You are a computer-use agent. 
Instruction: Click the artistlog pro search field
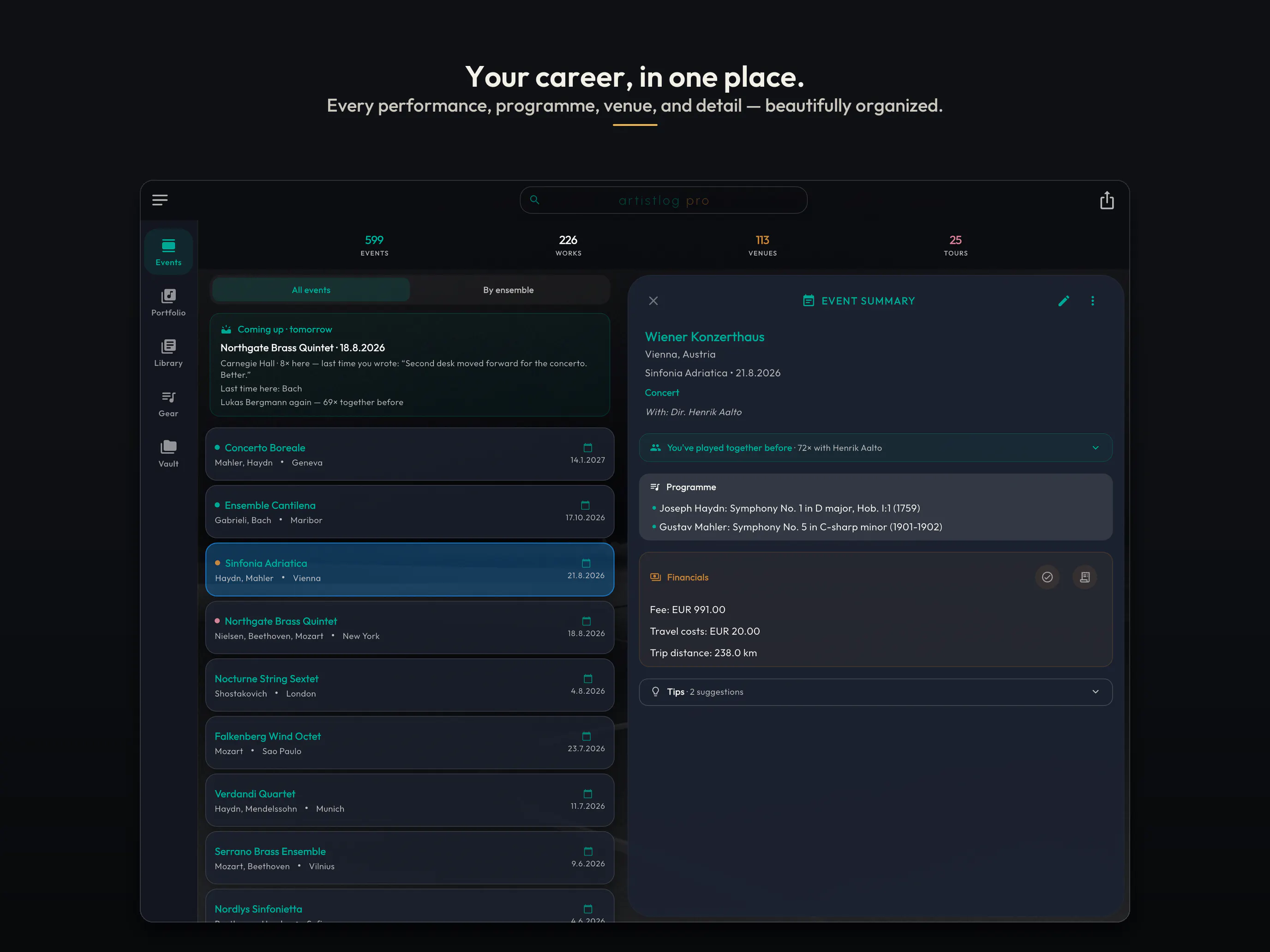pyautogui.click(x=663, y=200)
